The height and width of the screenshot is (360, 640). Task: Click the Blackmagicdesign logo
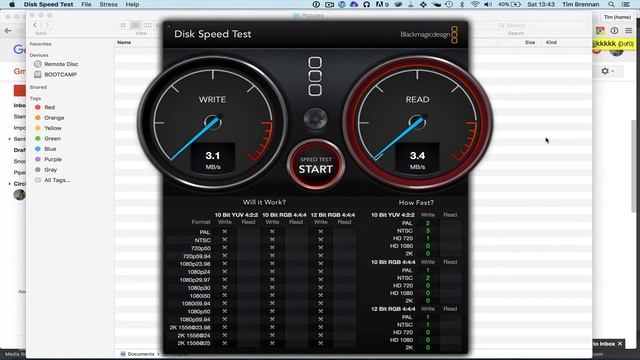[x=429, y=34]
